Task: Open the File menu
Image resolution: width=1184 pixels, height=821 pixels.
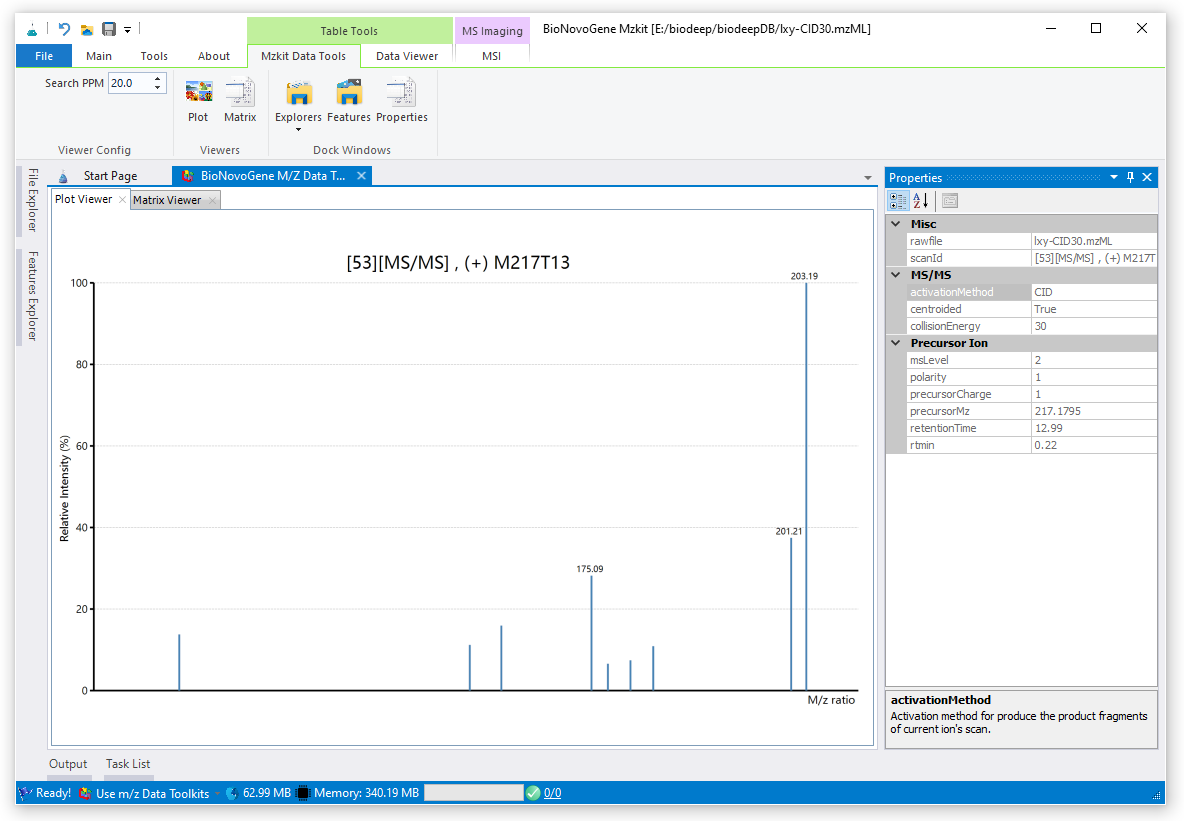Action: tap(44, 56)
